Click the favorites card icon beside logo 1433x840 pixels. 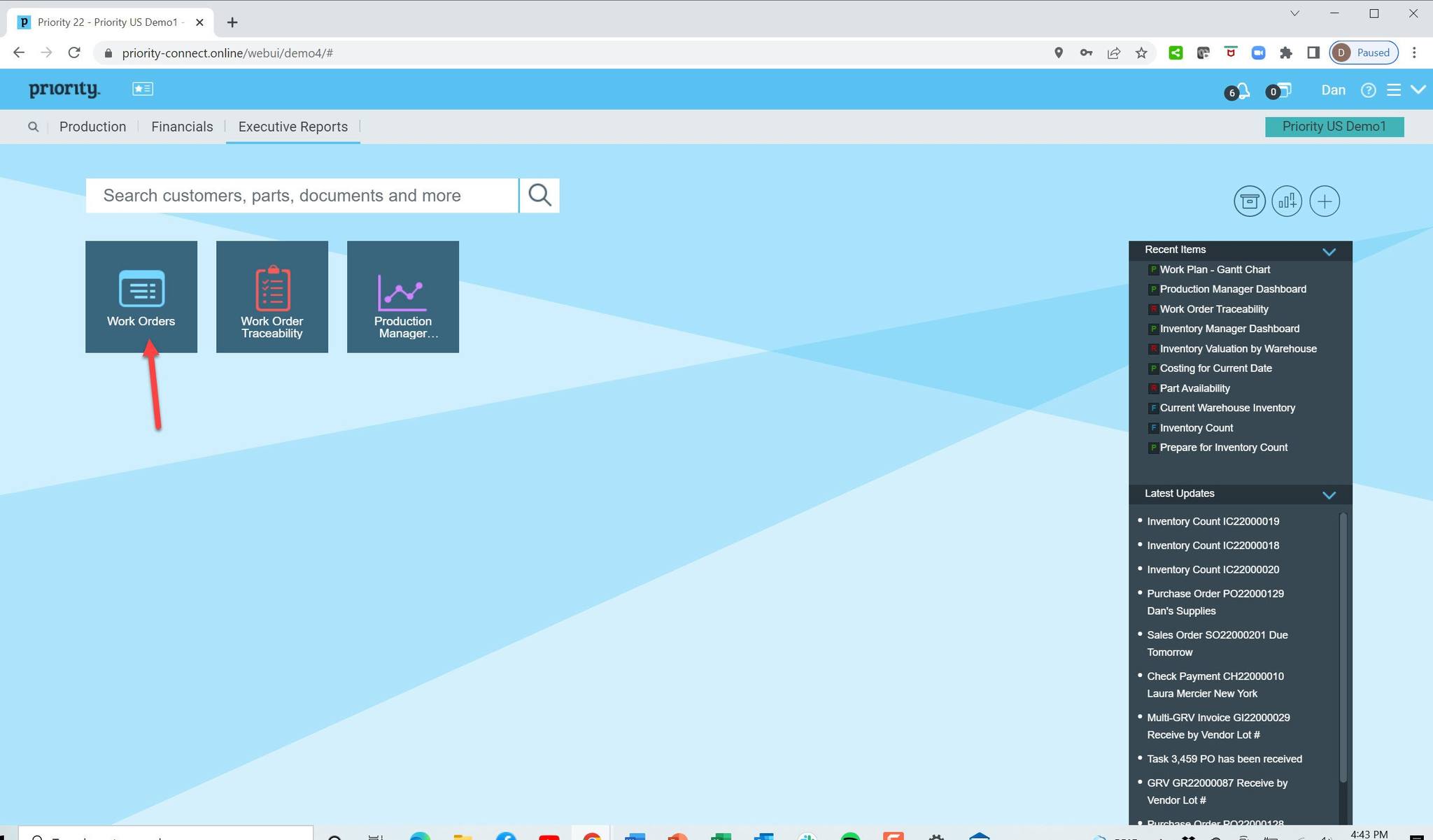[x=143, y=89]
